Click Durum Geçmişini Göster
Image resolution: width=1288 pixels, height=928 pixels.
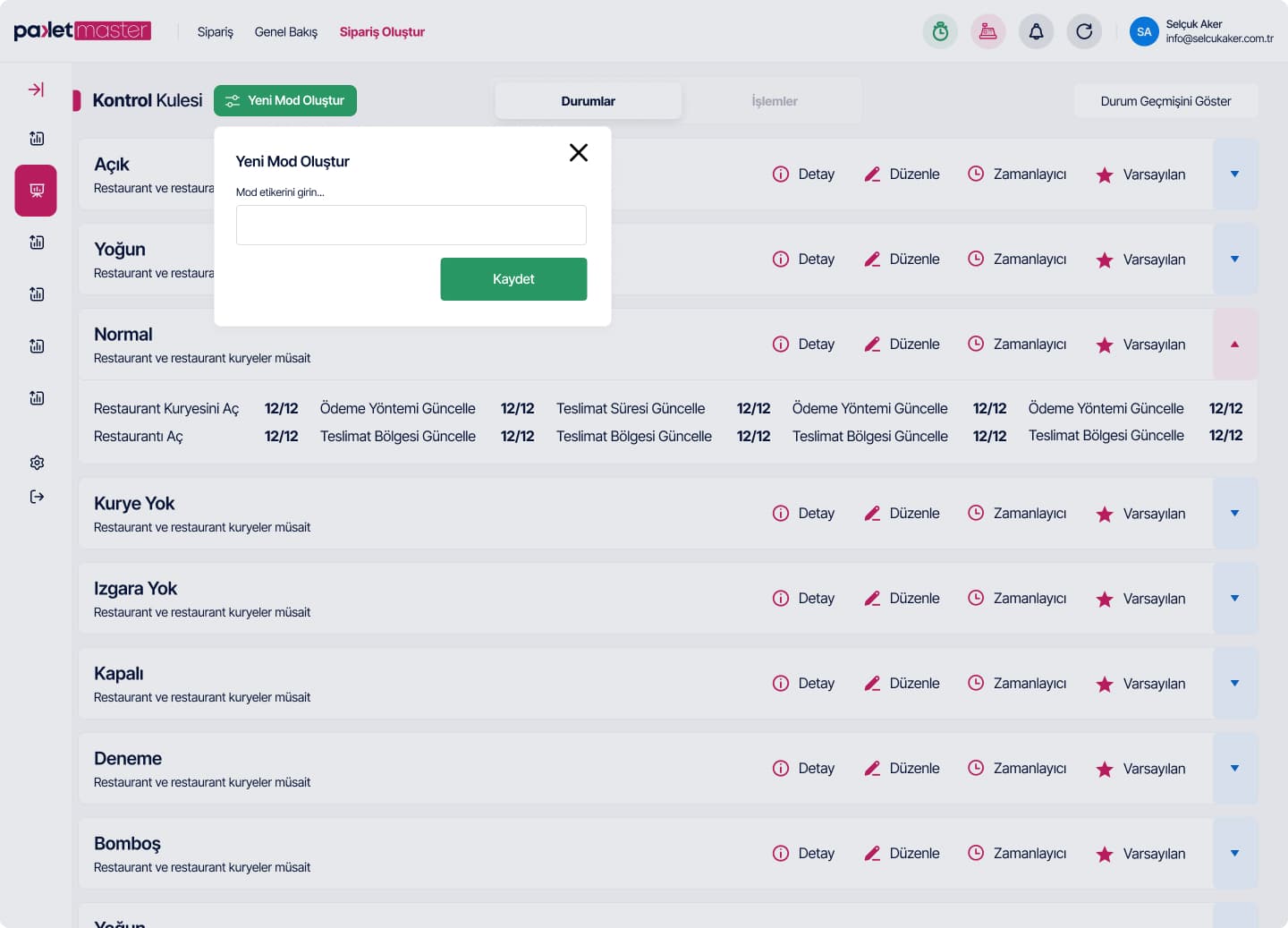(1165, 101)
